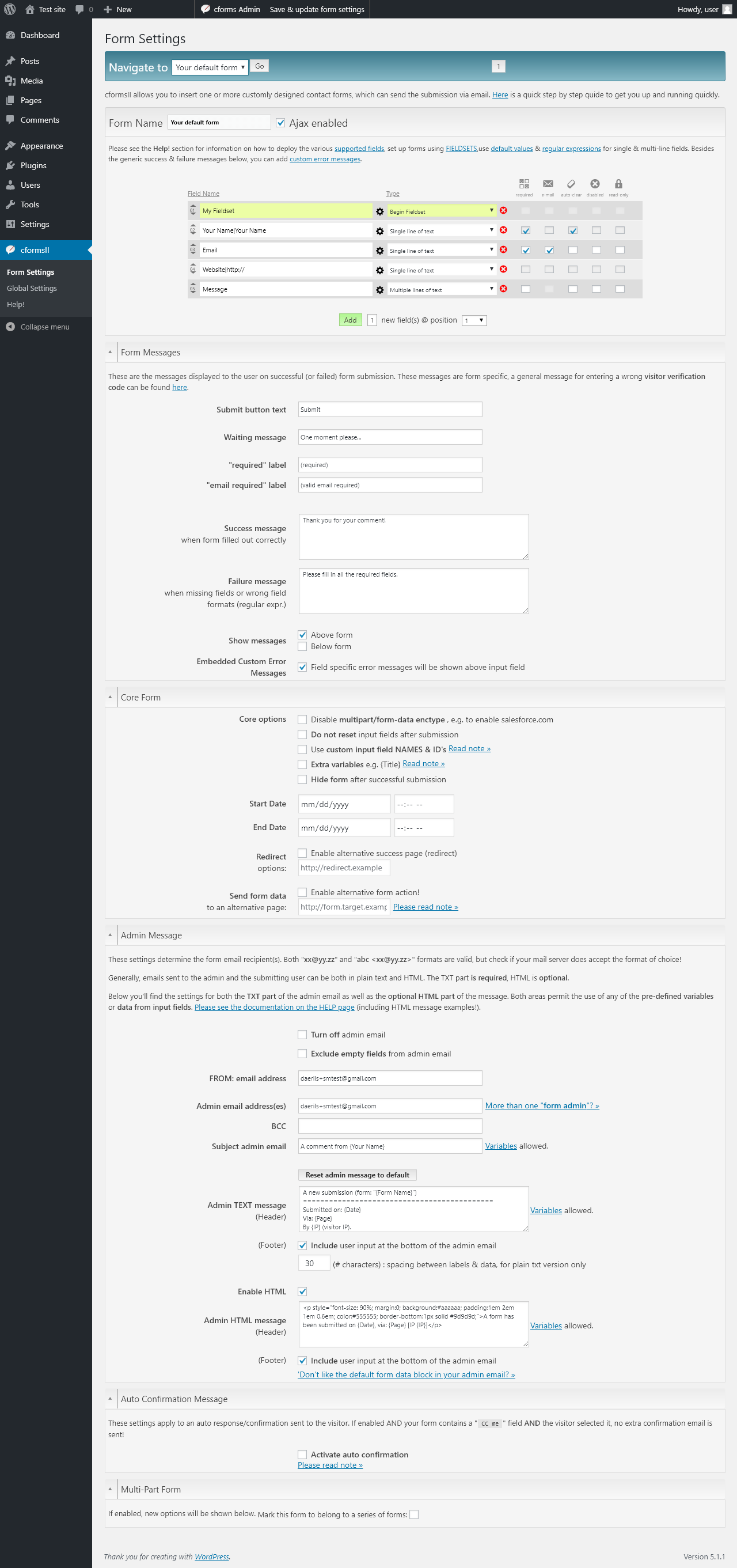737x1568 pixels.
Task: Check Turn off admin email
Action: tap(302, 1034)
